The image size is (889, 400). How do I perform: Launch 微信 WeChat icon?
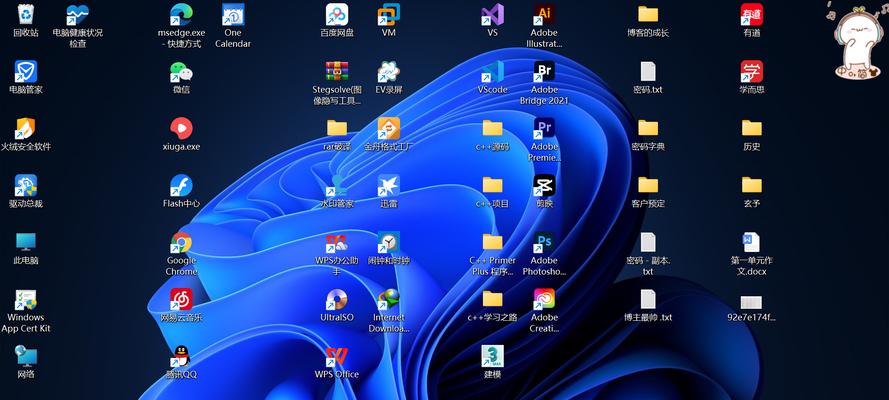click(181, 72)
